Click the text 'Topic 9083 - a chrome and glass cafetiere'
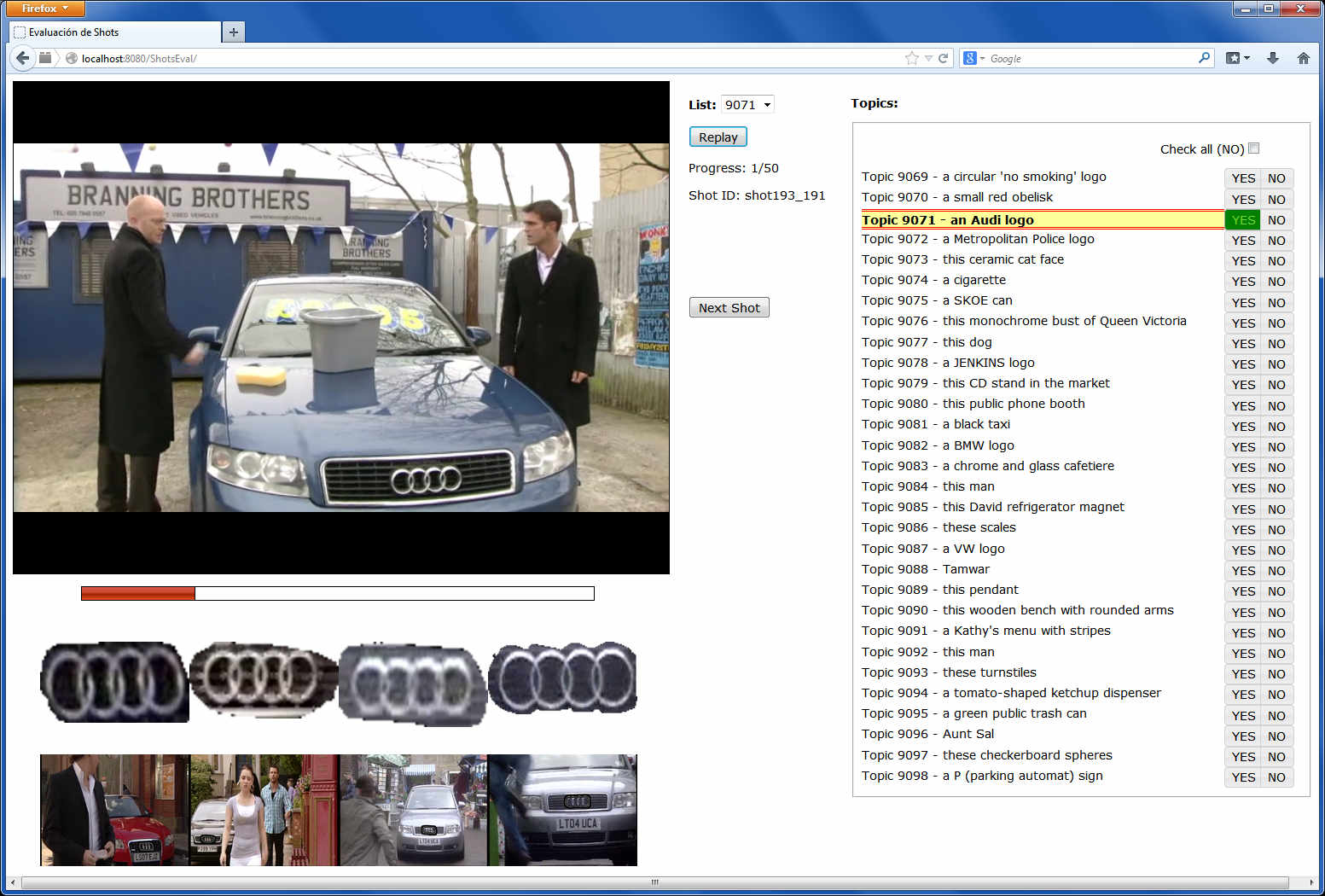The width and height of the screenshot is (1325, 896). 988,466
